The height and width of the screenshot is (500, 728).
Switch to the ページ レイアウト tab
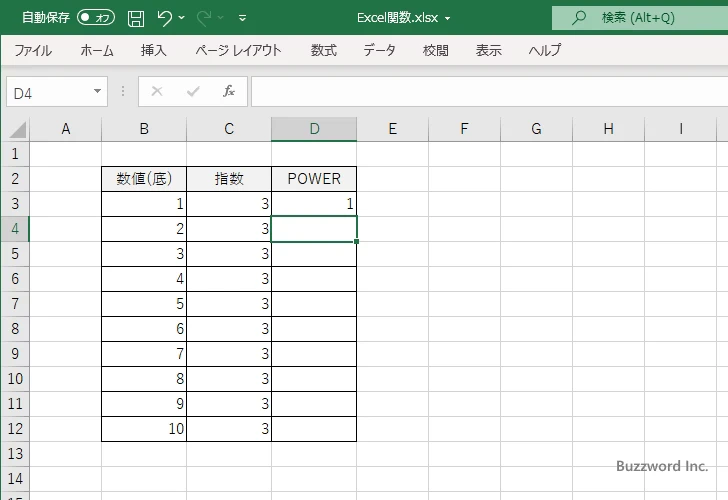[238, 50]
